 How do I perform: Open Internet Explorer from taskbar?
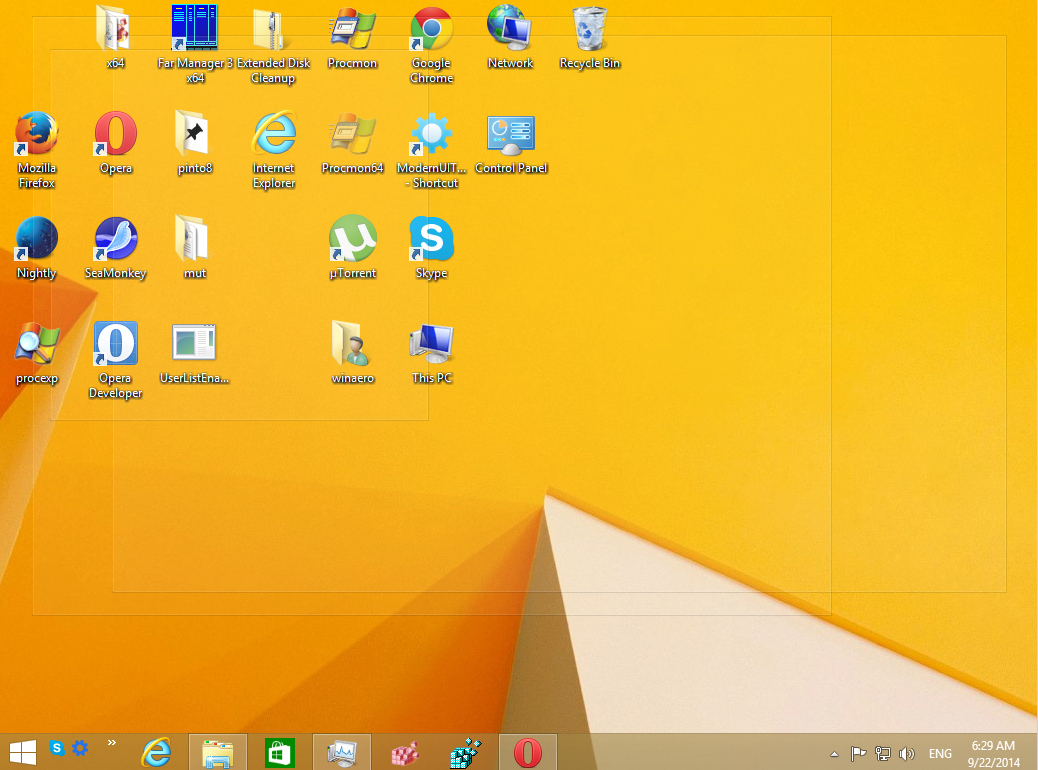[x=156, y=752]
